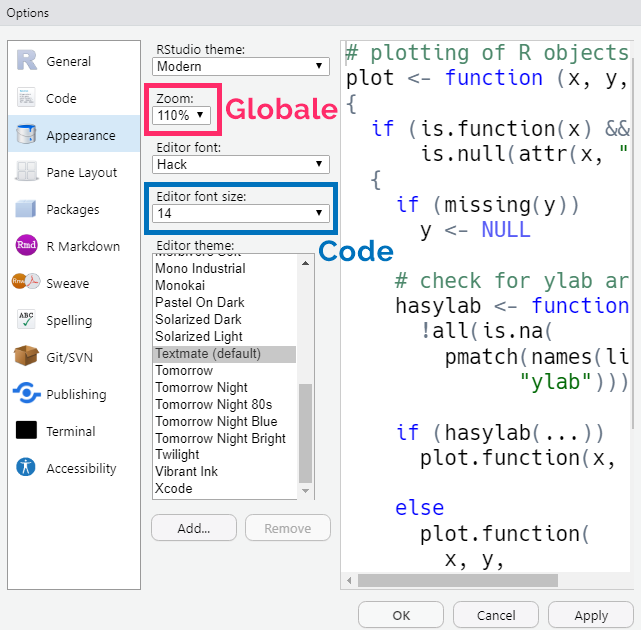Image resolution: width=641 pixels, height=630 pixels.
Task: Select Solarized Light theme
Action: 224,336
